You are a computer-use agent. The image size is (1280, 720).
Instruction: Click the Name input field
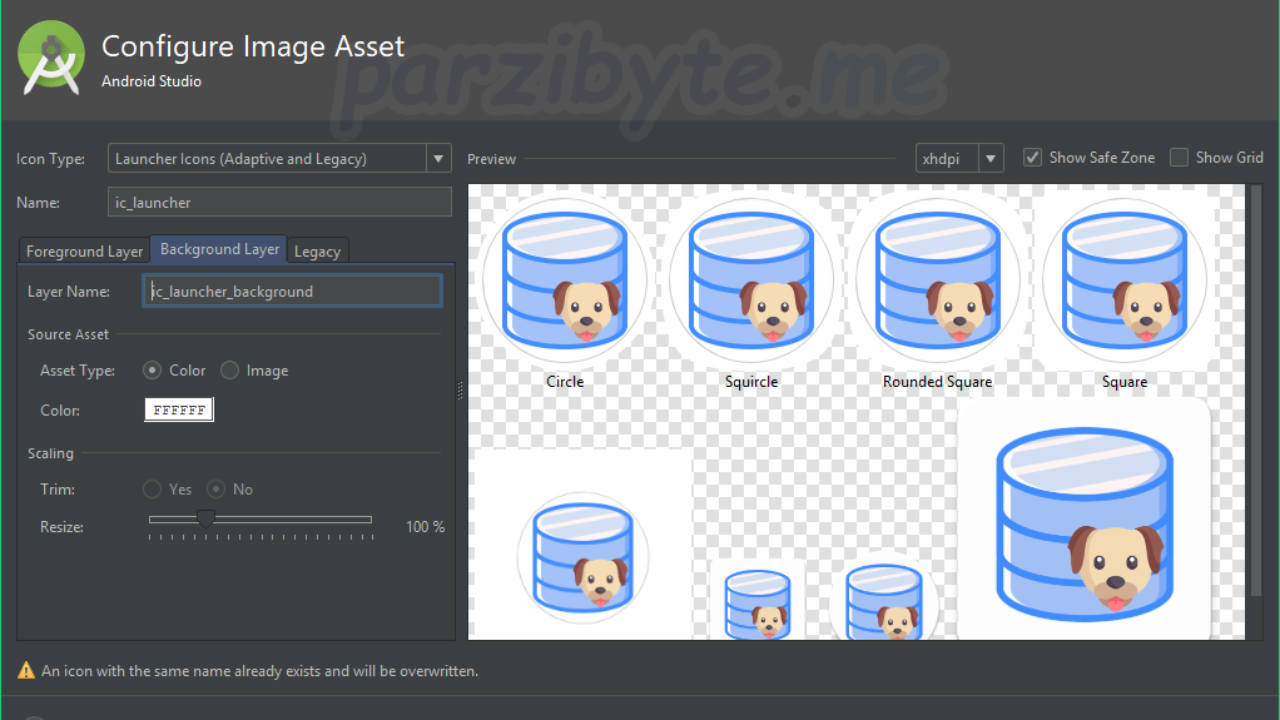coord(279,202)
